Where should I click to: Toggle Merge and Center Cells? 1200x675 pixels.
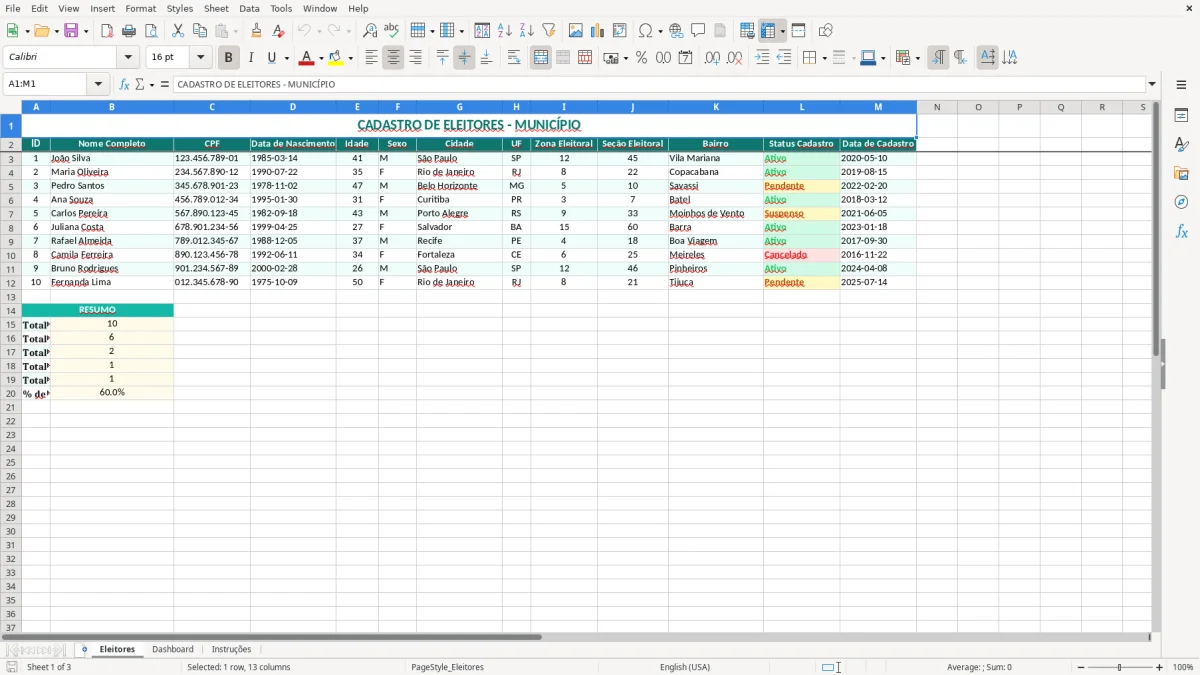(541, 58)
